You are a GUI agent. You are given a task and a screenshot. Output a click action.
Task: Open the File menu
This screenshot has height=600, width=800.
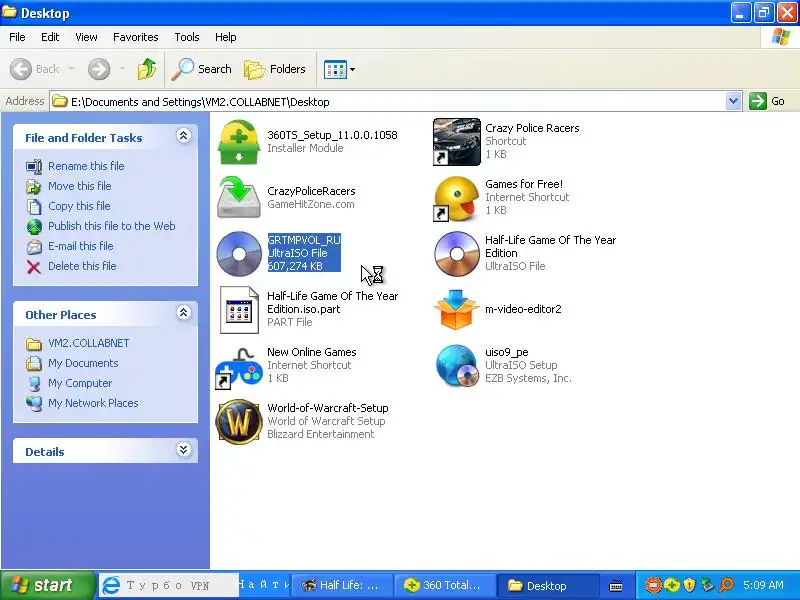coord(17,37)
